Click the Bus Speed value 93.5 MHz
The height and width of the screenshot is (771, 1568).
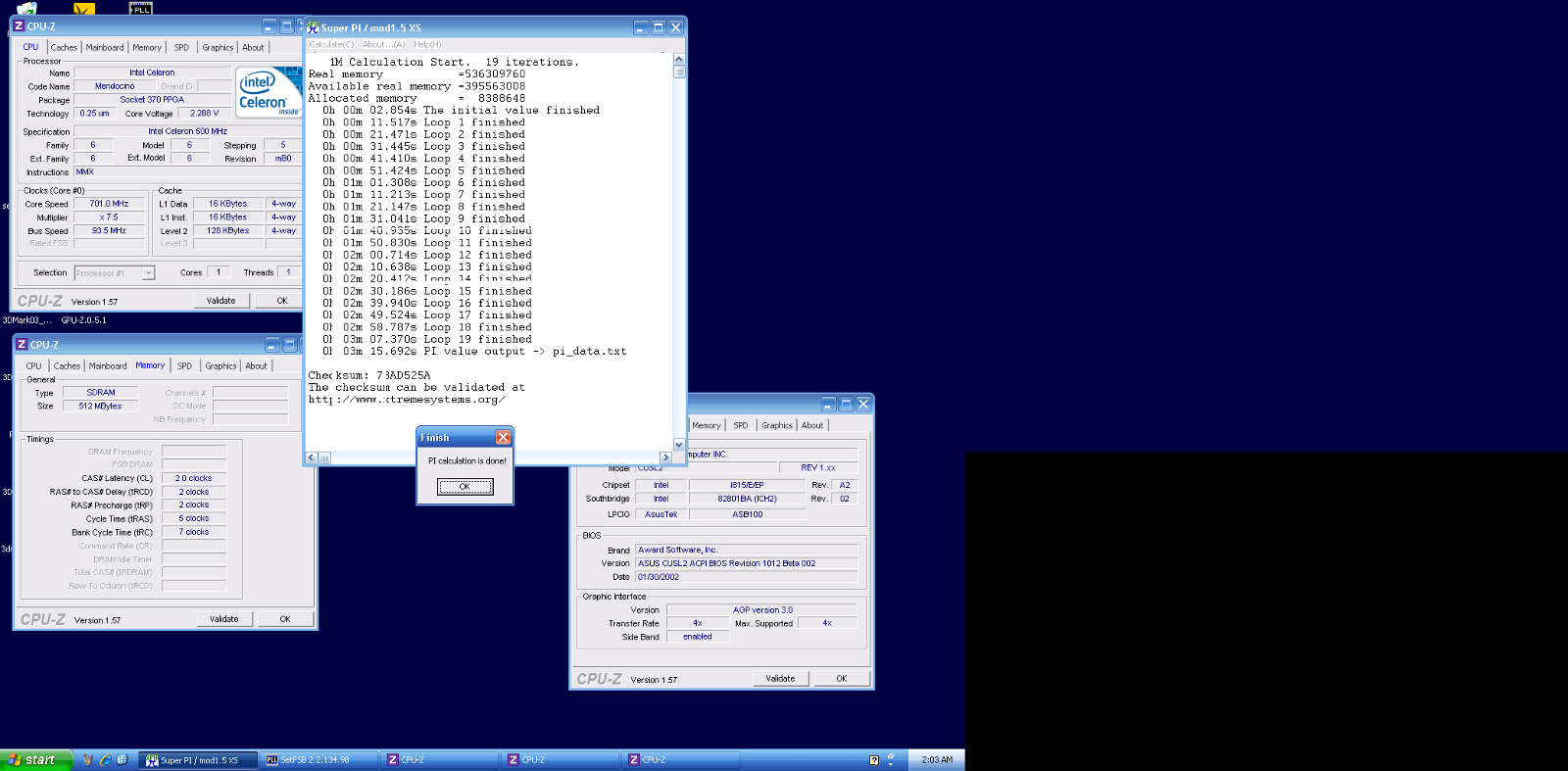109,231
